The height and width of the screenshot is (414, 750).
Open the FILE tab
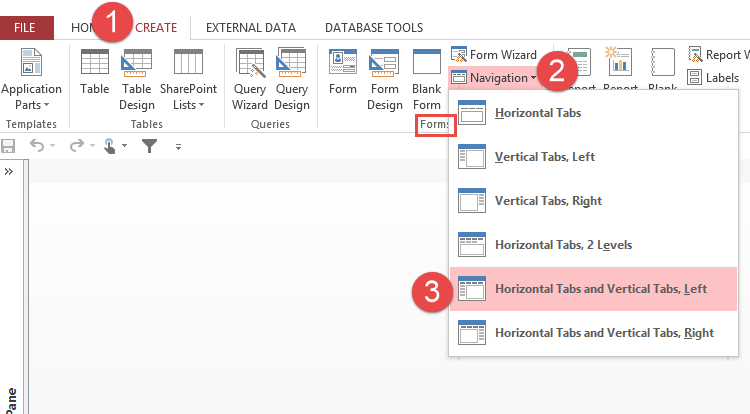(26, 28)
